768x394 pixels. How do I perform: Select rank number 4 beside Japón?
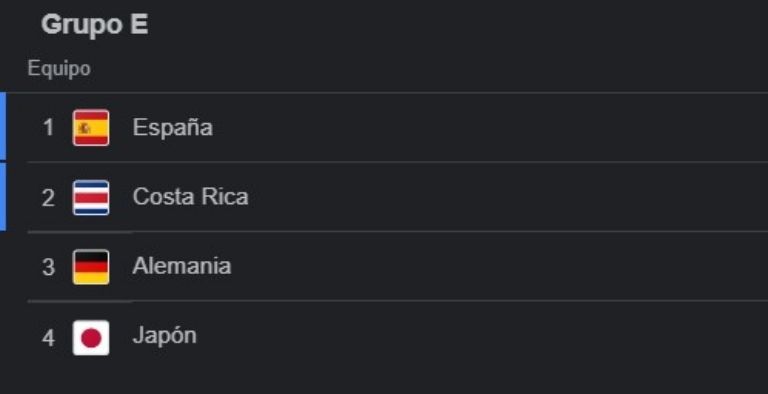tap(48, 338)
